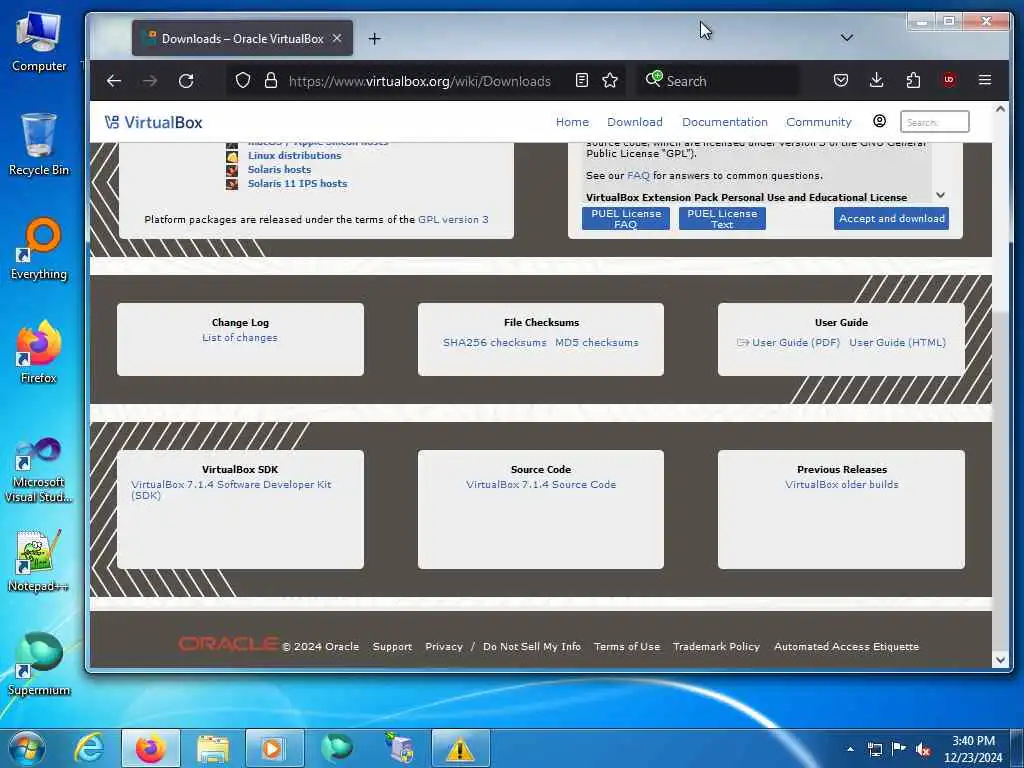Open Automated Access Etiquette footer link
The width and height of the screenshot is (1024, 768).
(846, 647)
